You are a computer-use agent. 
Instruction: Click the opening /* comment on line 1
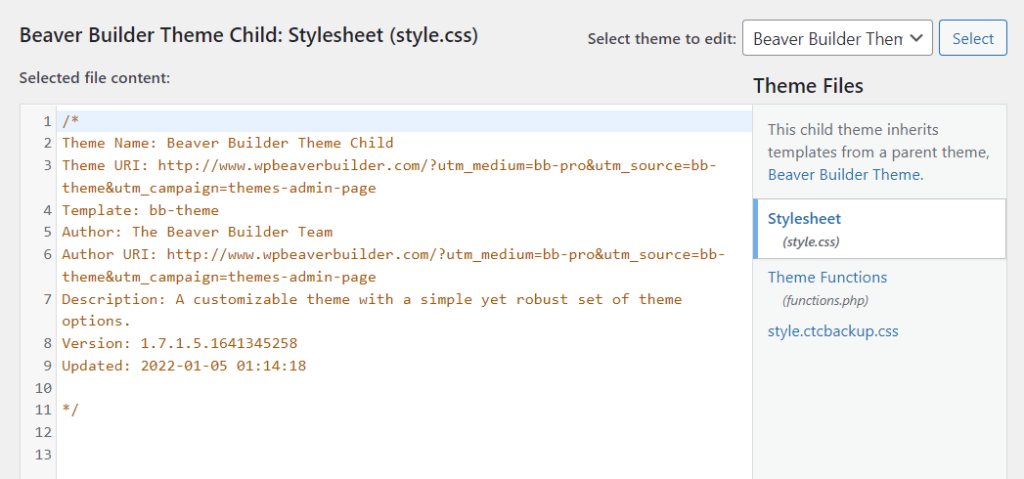(x=71, y=122)
